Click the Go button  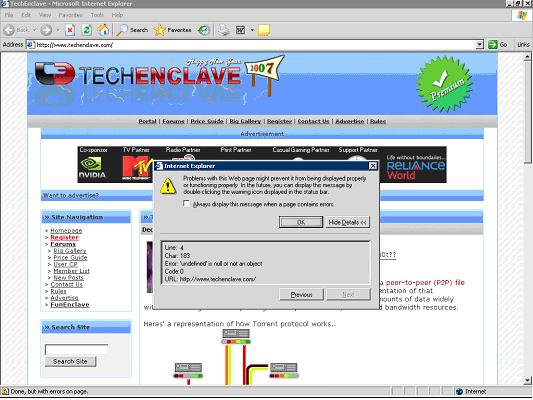point(498,45)
